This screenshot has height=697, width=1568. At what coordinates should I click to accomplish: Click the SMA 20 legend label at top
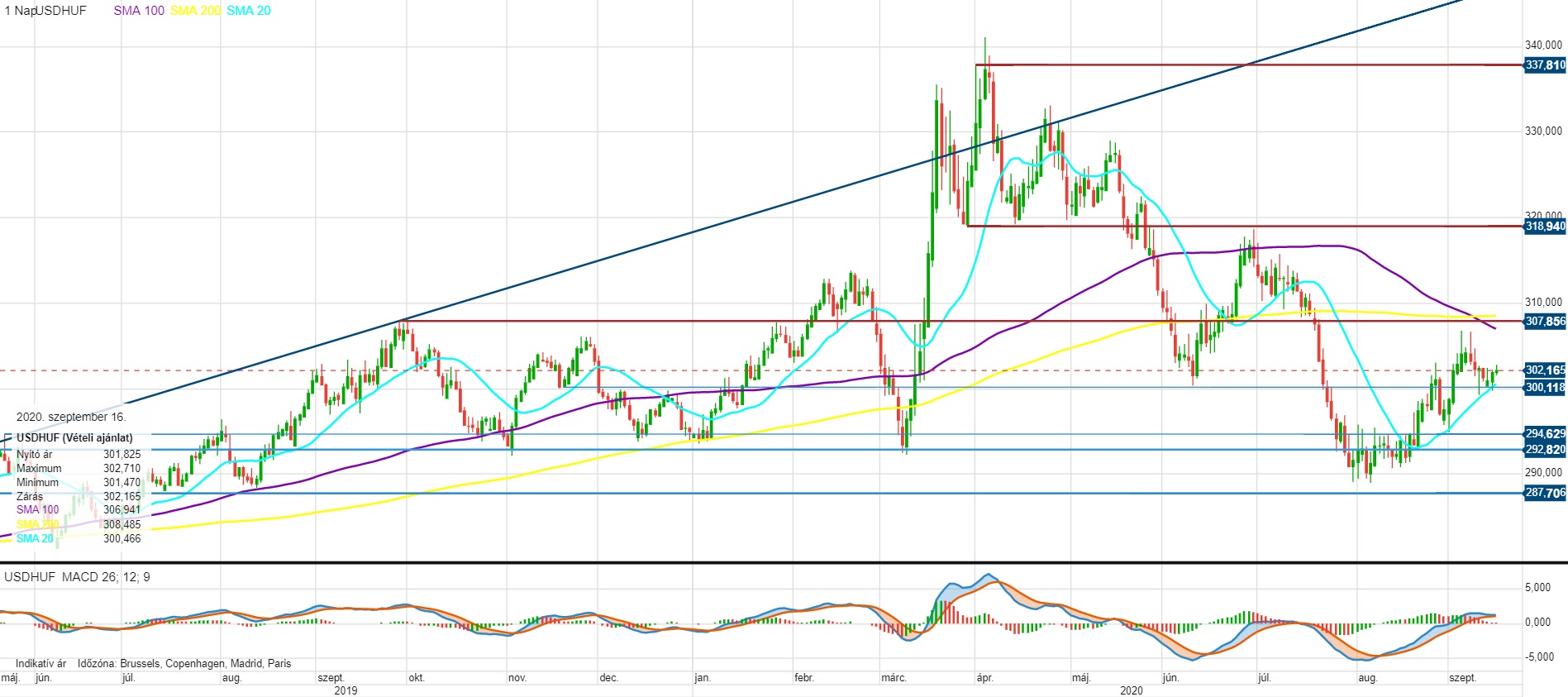(249, 11)
